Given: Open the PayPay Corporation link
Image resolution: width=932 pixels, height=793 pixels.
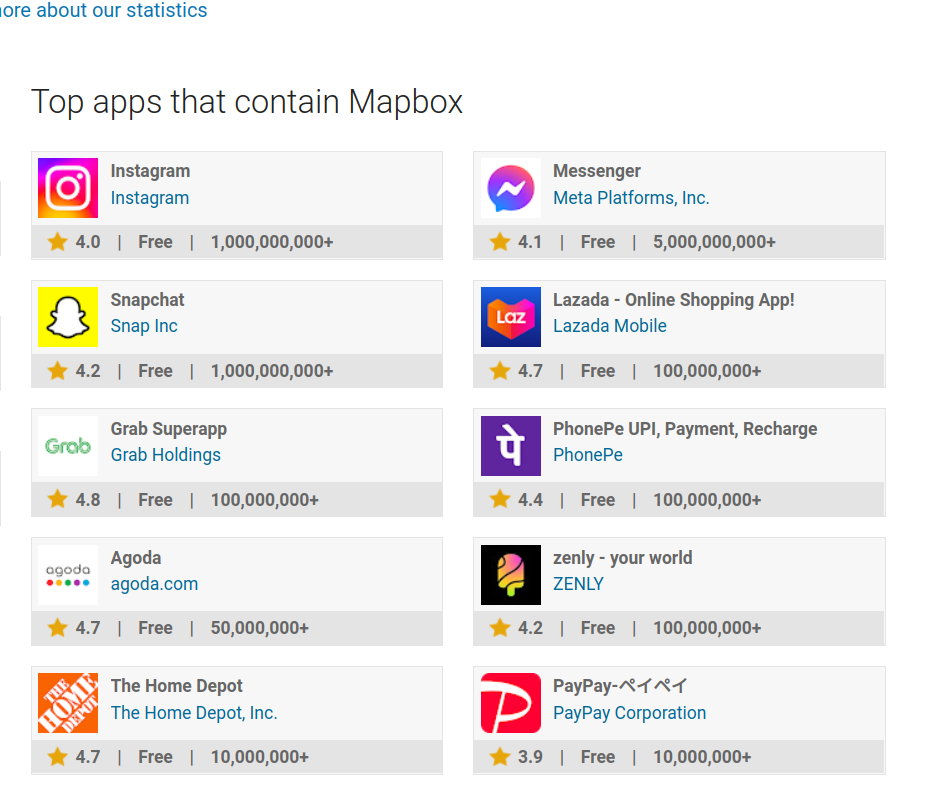Looking at the screenshot, I should (x=629, y=713).
